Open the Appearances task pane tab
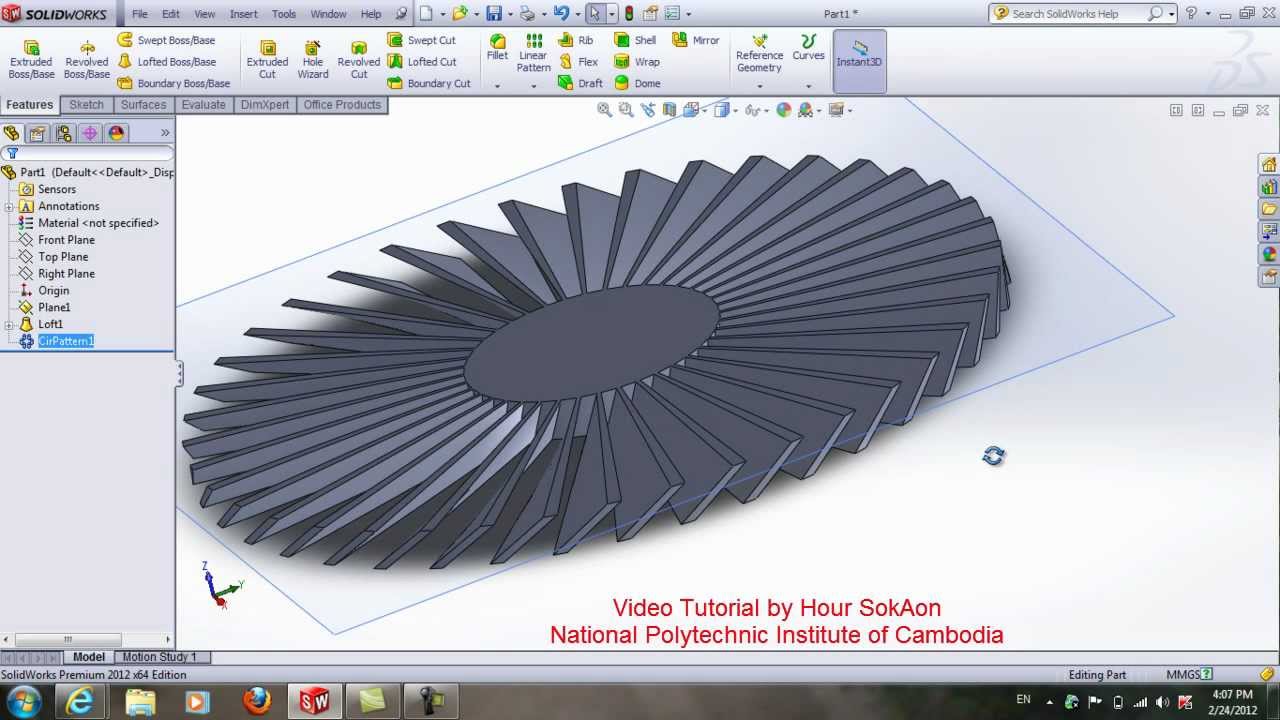 click(1269, 255)
